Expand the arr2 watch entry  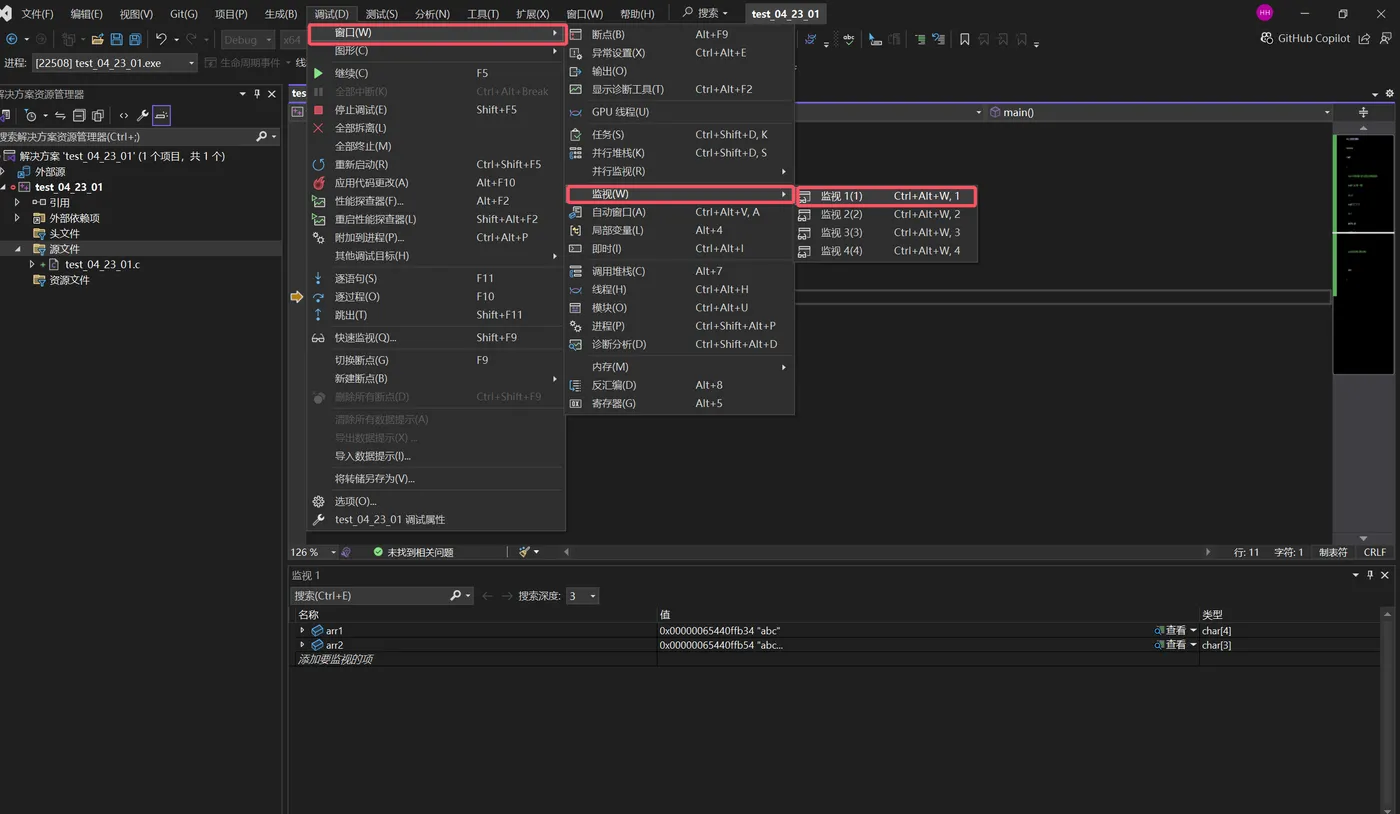click(x=302, y=645)
